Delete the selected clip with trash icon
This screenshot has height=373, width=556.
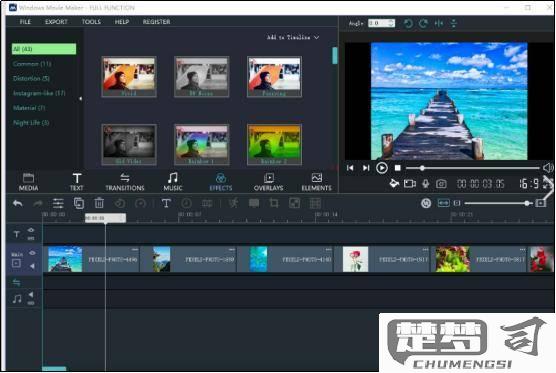click(x=99, y=203)
